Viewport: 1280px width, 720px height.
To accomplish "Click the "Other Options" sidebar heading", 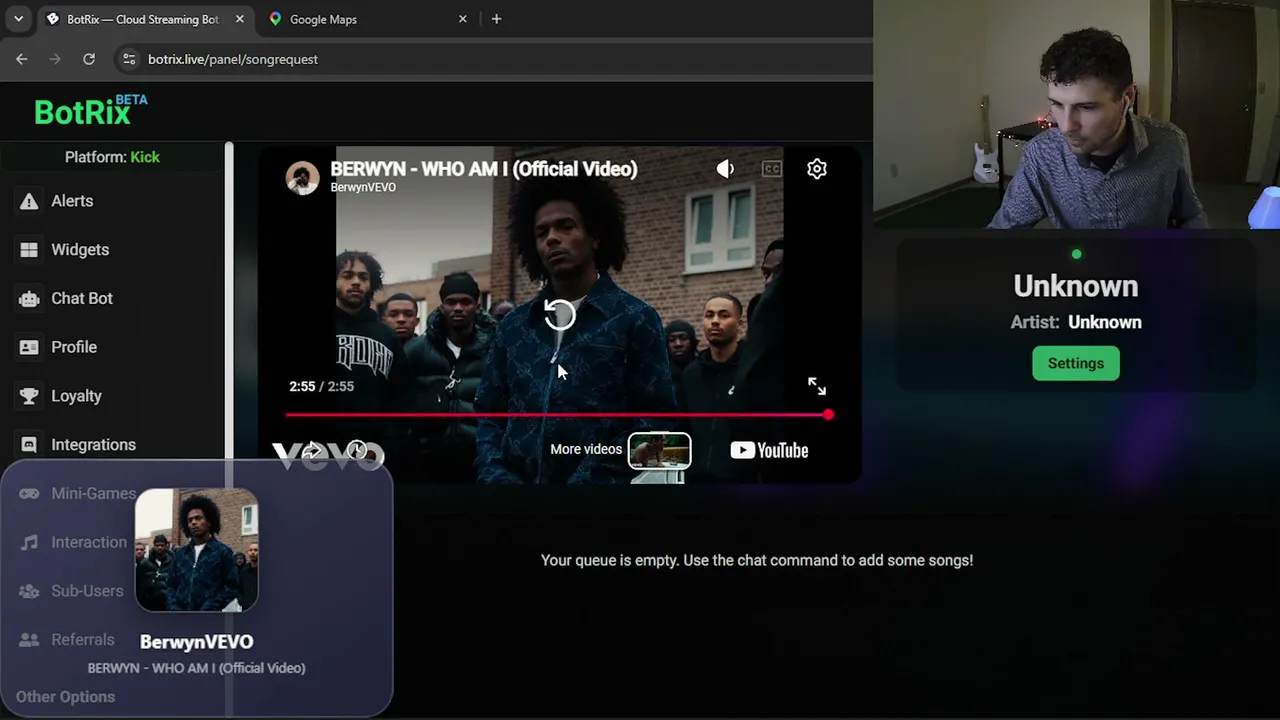I will 65,697.
